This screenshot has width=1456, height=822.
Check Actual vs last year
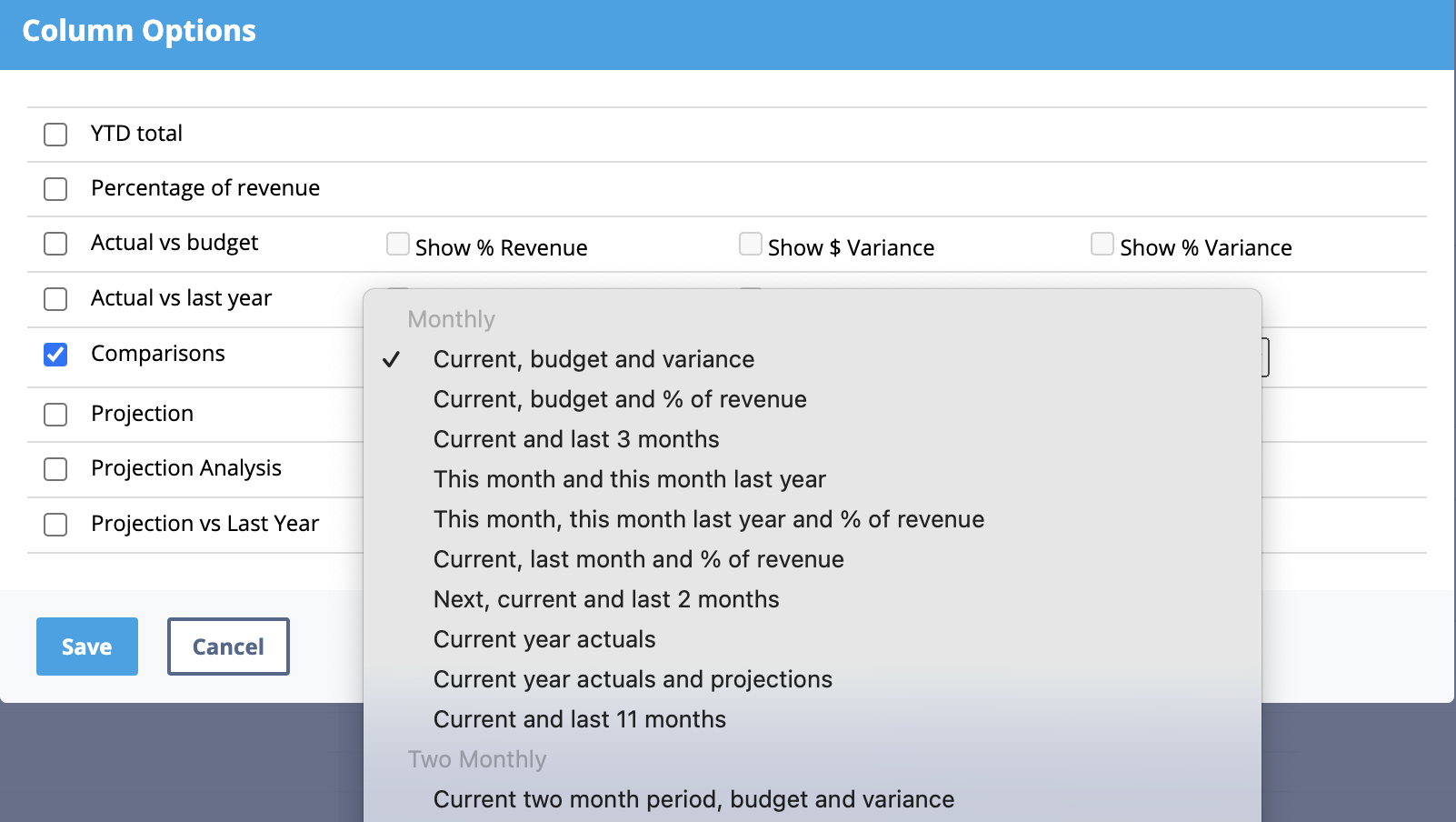point(55,299)
